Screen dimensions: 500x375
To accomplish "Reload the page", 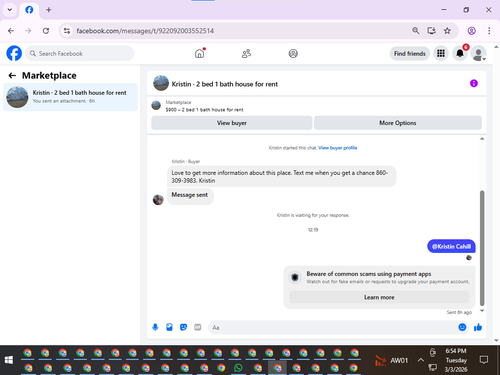I will [46, 31].
